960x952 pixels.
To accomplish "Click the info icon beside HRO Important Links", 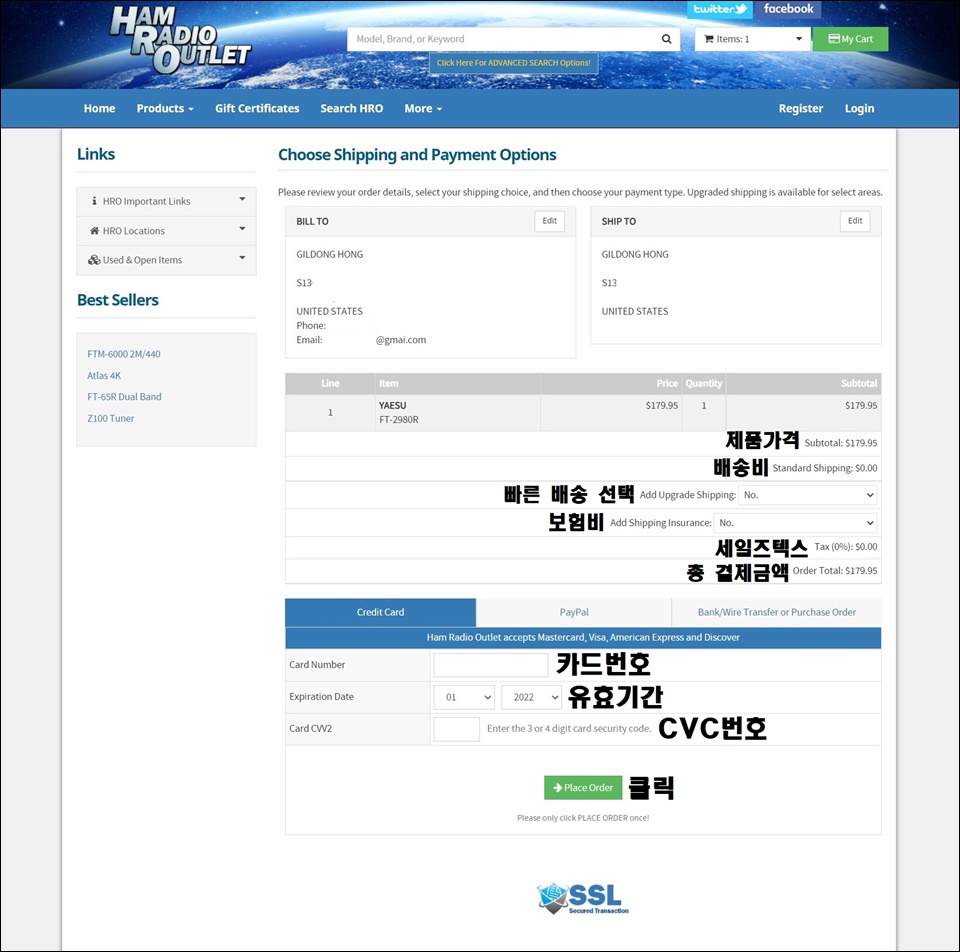I will coord(94,201).
